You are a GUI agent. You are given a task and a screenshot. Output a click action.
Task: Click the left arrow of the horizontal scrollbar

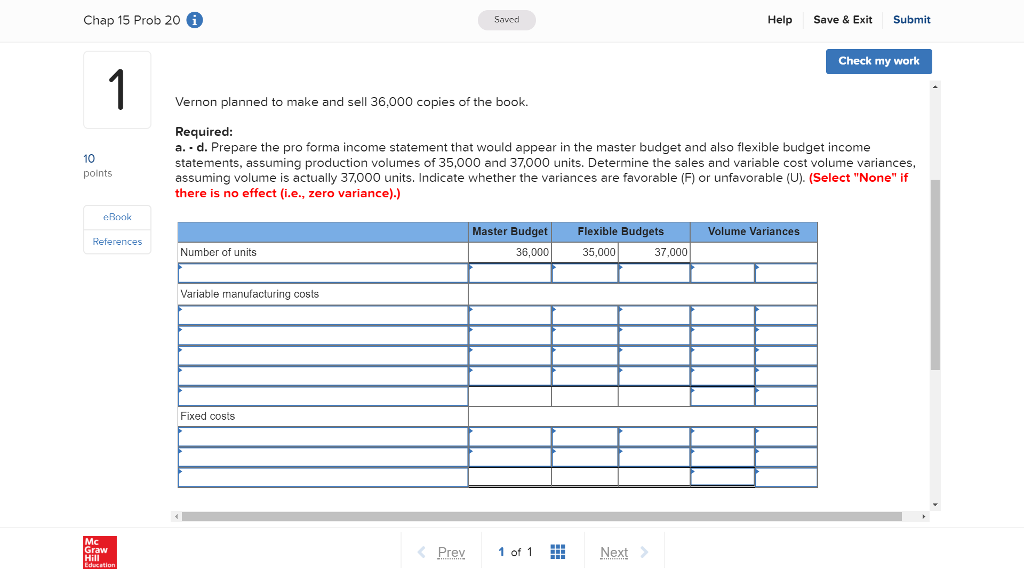tap(176, 516)
